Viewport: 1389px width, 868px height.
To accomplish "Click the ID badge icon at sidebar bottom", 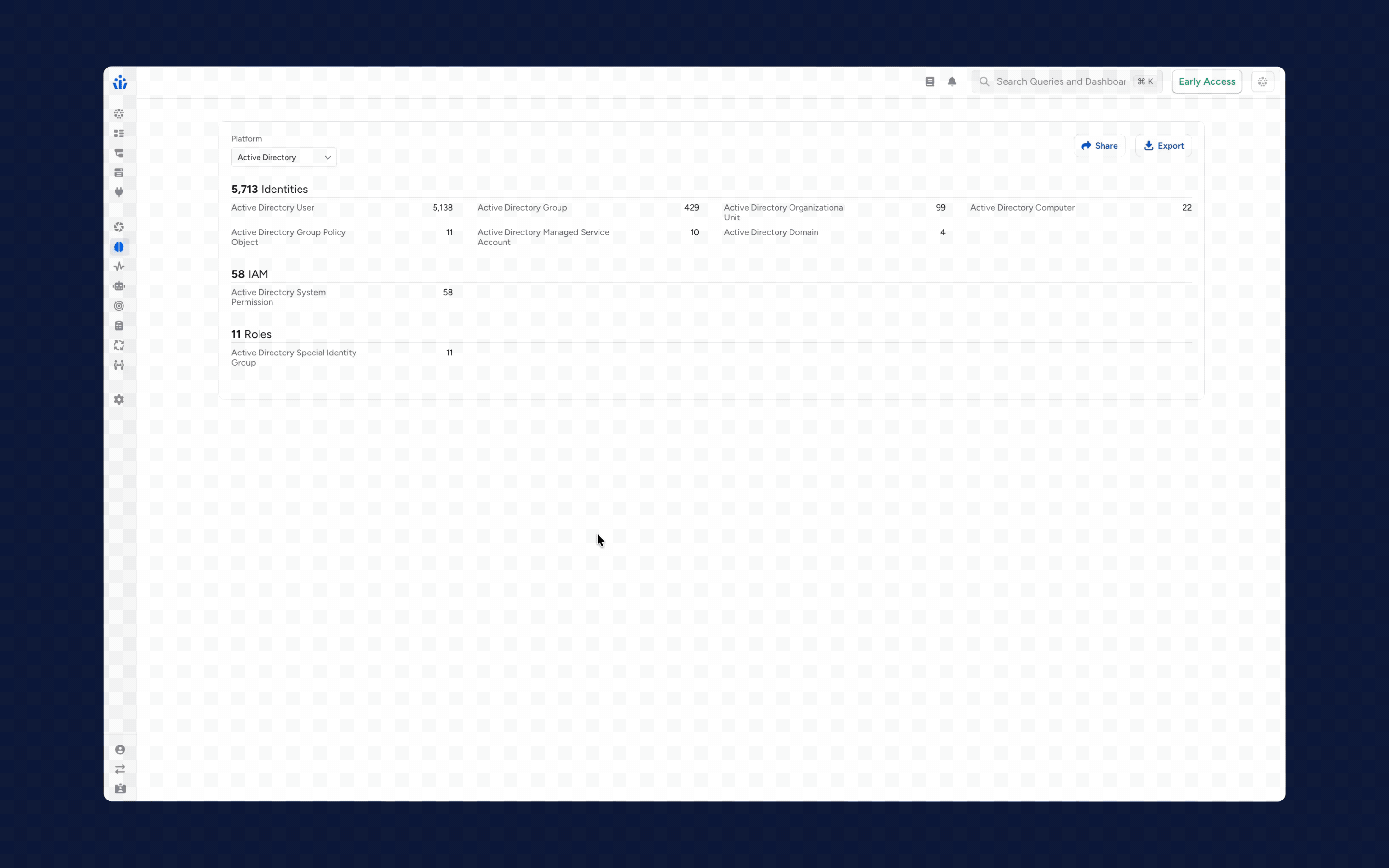I will (120, 788).
